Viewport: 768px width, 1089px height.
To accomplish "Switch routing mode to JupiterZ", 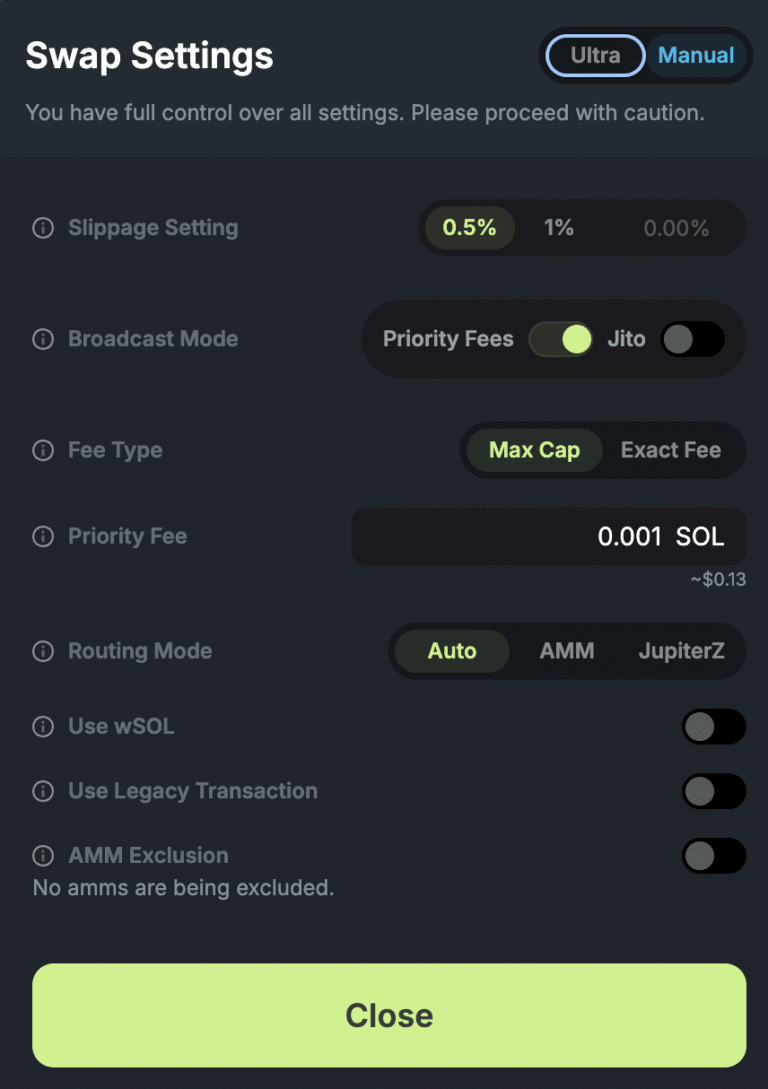I will point(681,651).
